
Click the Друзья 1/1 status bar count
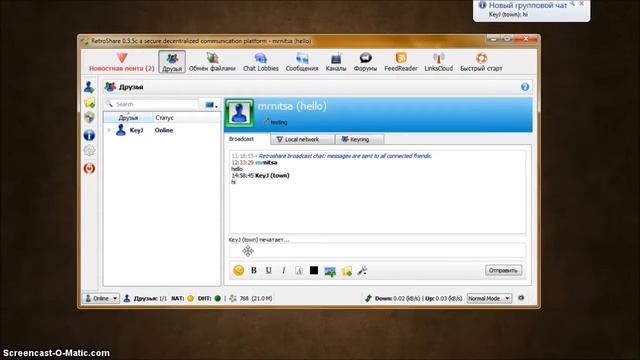tap(145, 298)
